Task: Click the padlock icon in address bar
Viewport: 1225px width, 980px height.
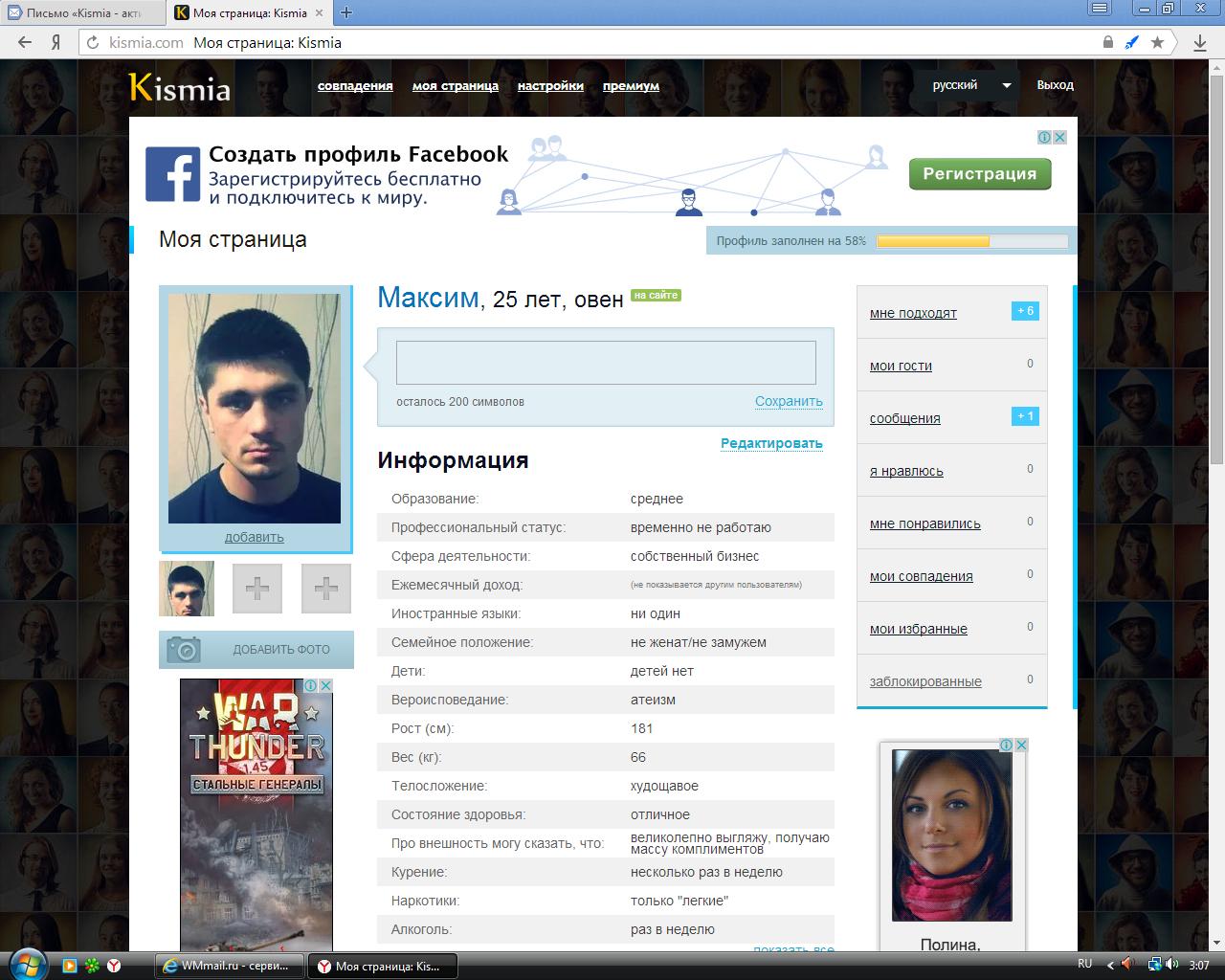Action: coord(1108,42)
